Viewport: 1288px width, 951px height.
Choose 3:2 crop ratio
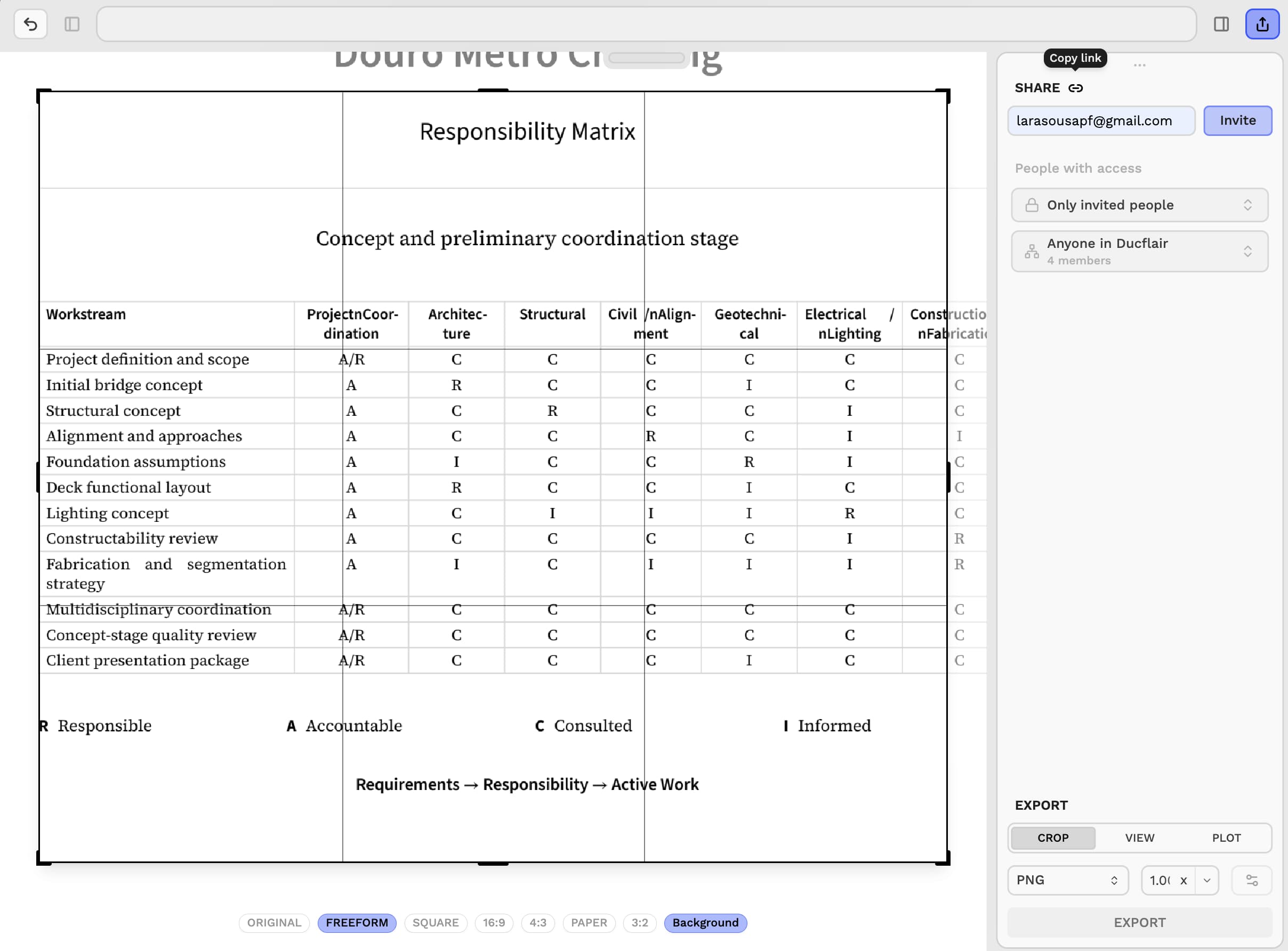(639, 923)
